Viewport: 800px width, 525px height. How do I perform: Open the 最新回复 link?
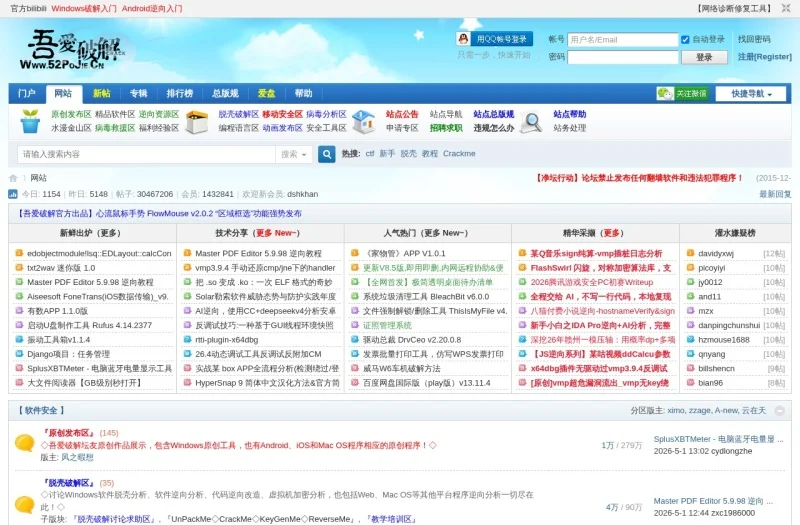775,194
